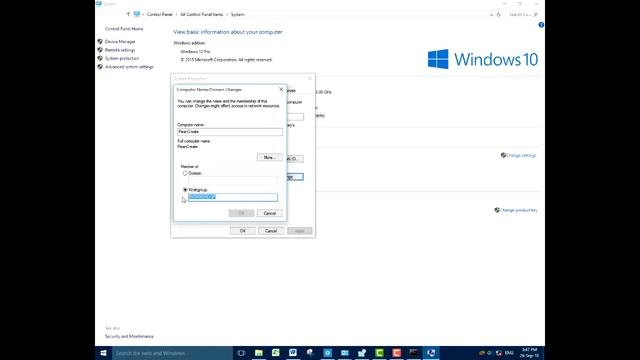Click the Computer name text field
Screen dimensions: 640x360
pos(230,132)
